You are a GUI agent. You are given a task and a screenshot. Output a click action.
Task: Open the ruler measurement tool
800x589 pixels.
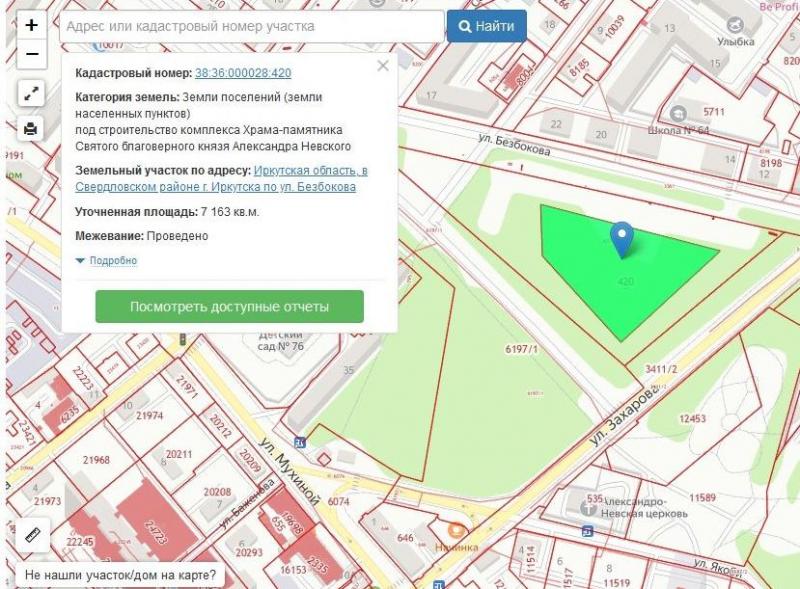pos(31,534)
